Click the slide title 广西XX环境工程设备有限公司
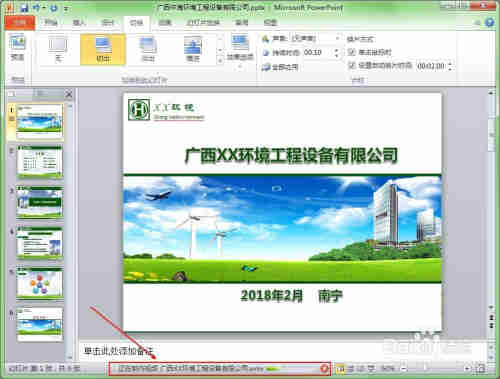 point(291,155)
